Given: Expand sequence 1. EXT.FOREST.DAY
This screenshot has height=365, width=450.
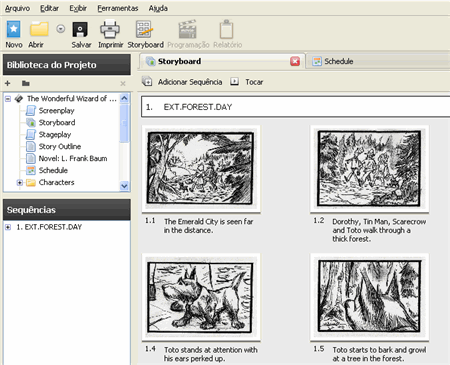Looking at the screenshot, I should point(8,227).
